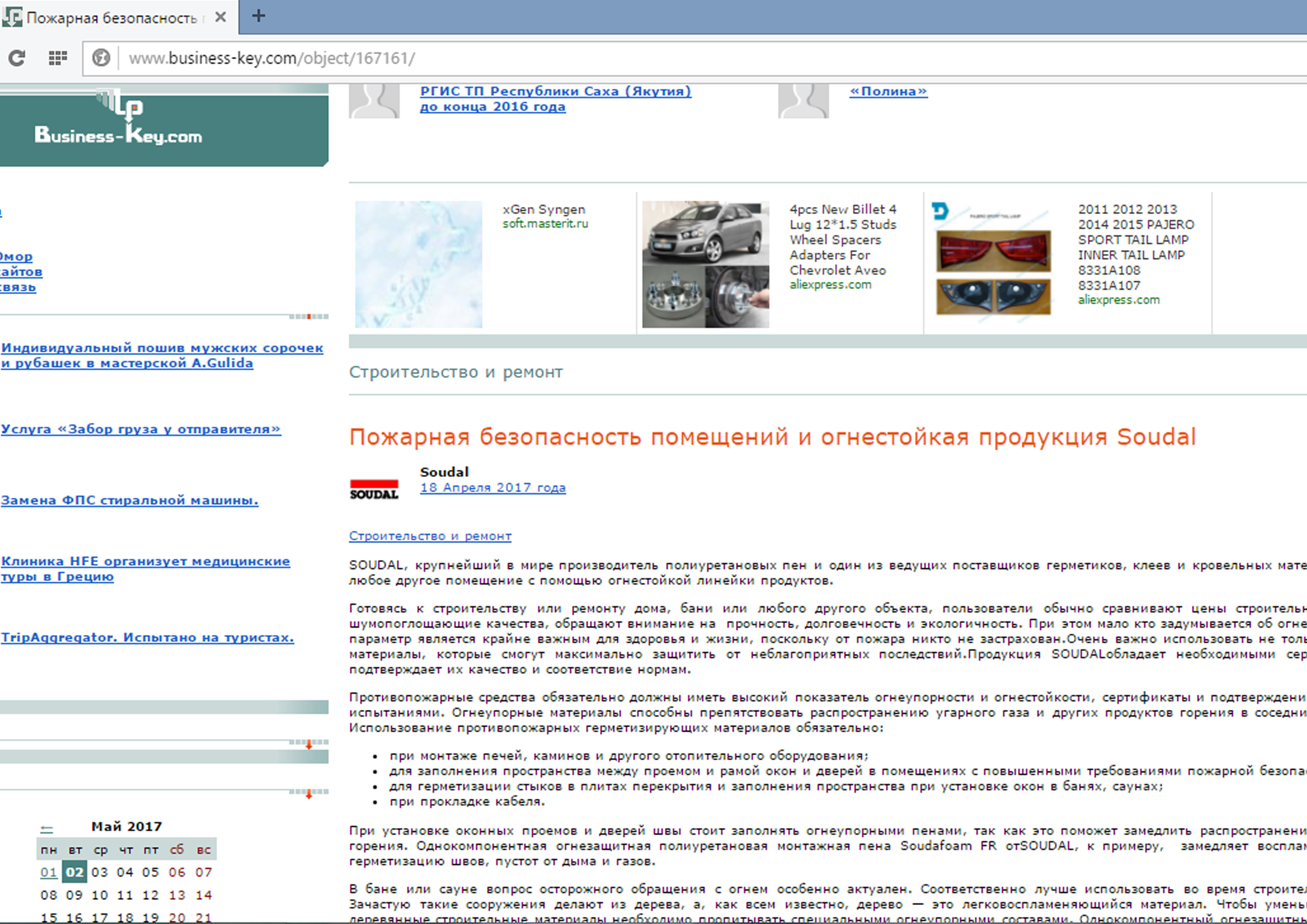Viewport: 1307px width, 924px height.
Task: Click calendar date 05
Action: point(151,872)
